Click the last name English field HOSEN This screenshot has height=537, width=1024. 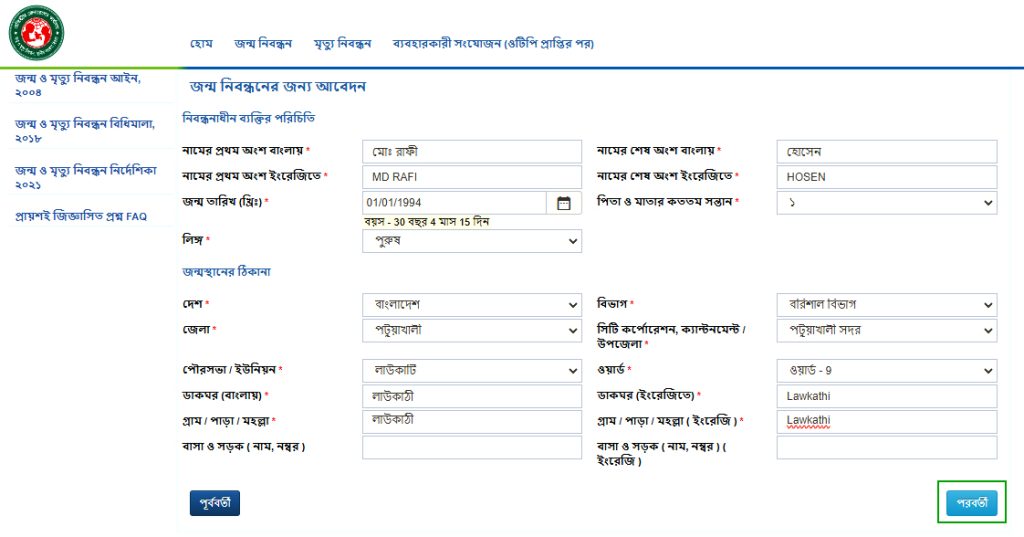[886, 177]
